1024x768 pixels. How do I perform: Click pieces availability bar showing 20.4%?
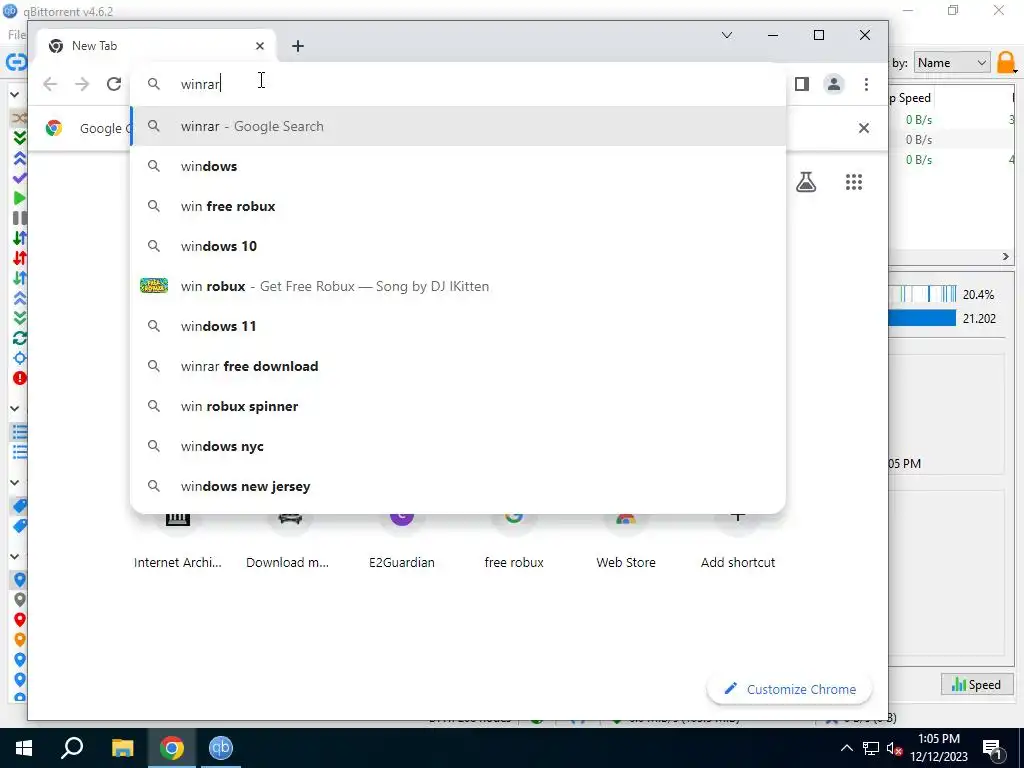pos(922,294)
